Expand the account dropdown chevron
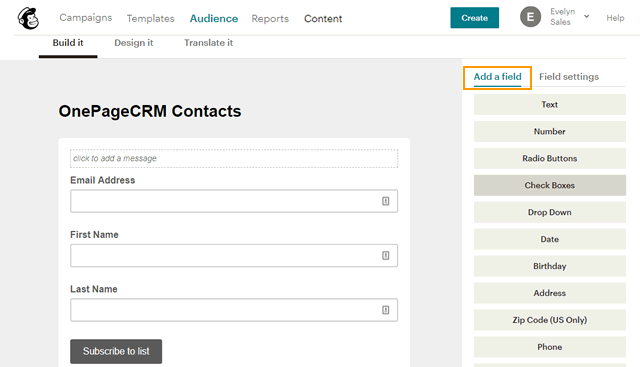Viewport: 640px width, 367px height. coord(587,17)
